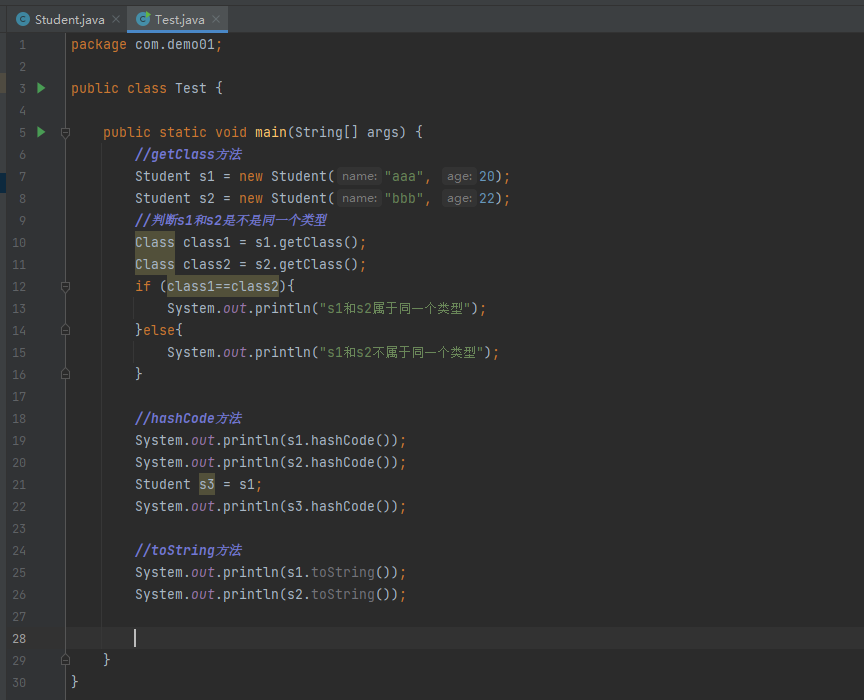The image size is (864, 700).
Task: Click the age value 20 on line 7
Action: click(487, 176)
